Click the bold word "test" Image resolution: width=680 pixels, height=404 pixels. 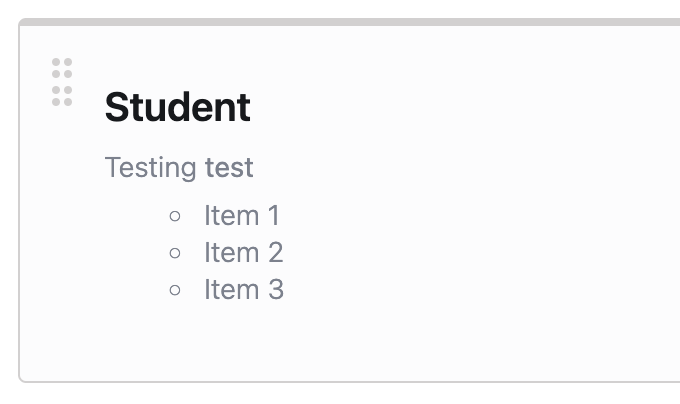click(x=229, y=168)
